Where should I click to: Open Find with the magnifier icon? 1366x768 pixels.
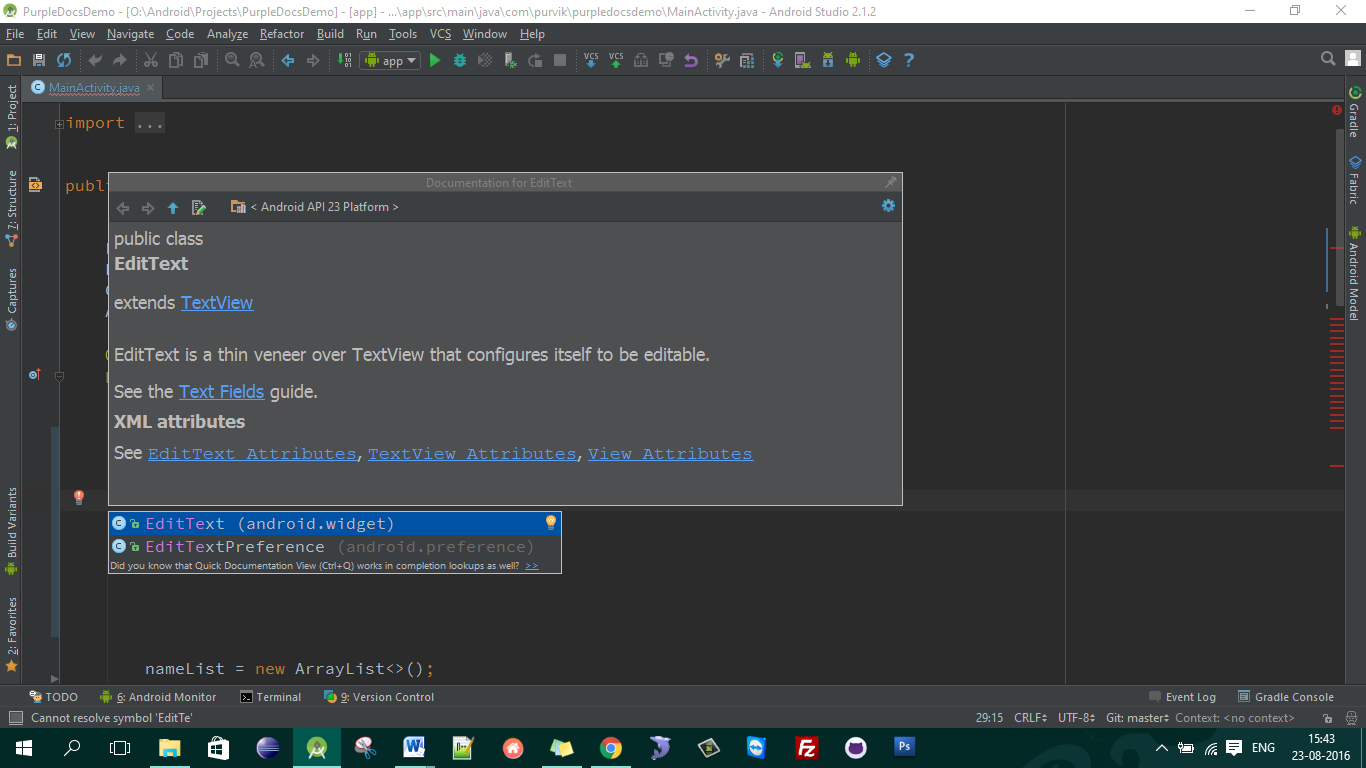click(x=232, y=60)
